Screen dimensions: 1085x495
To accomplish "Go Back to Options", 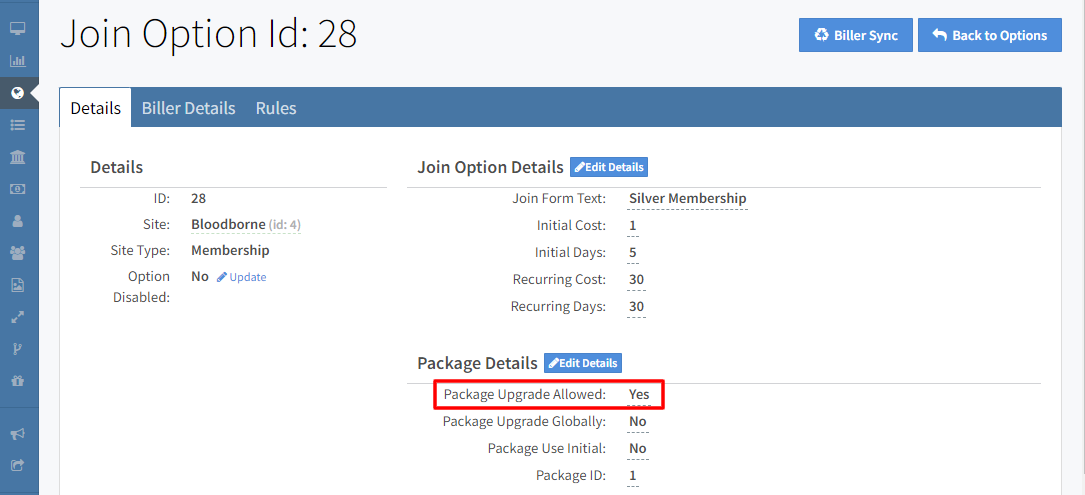I will pos(989,35).
